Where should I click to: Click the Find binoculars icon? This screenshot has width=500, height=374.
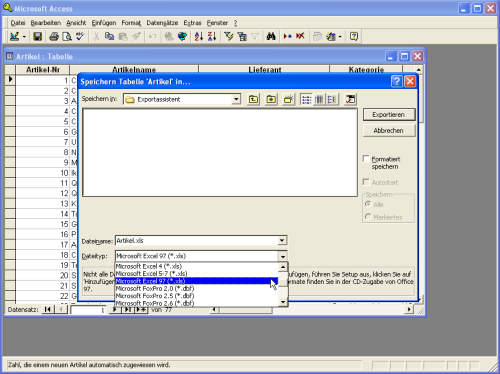click(x=271, y=36)
